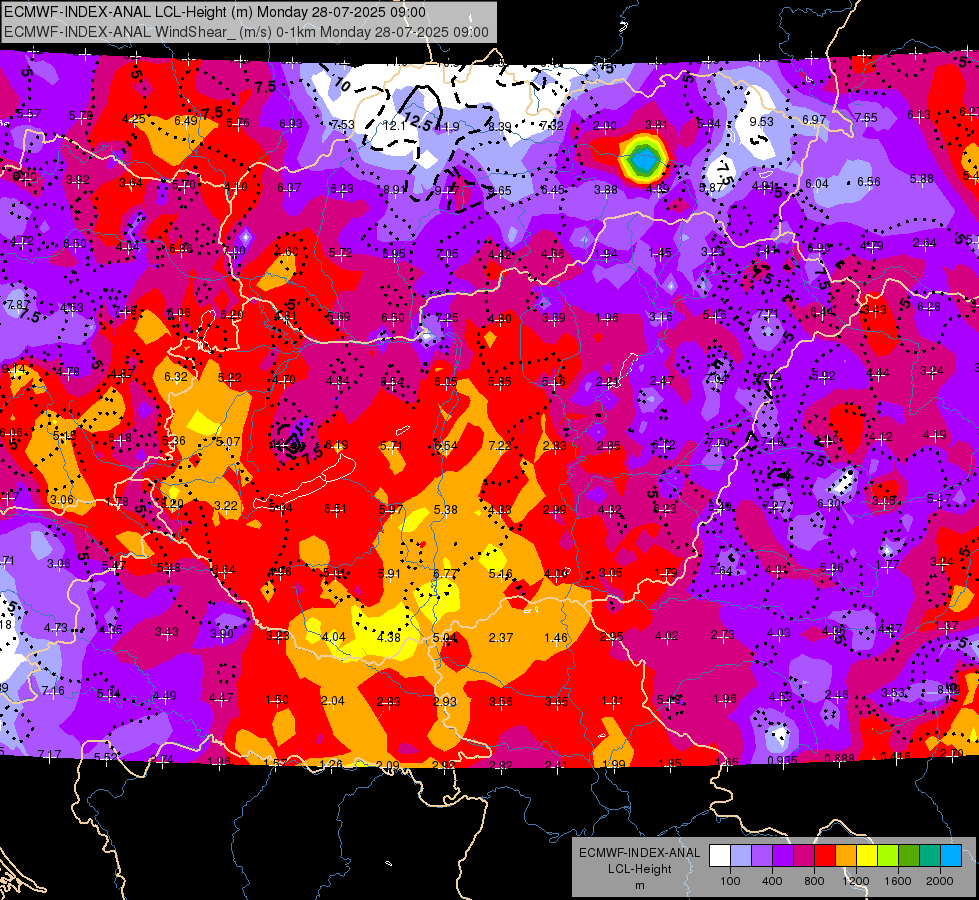Viewport: 979px width, 900px height.
Task: Click the magenta legend color swatch
Action: pyautogui.click(x=804, y=856)
